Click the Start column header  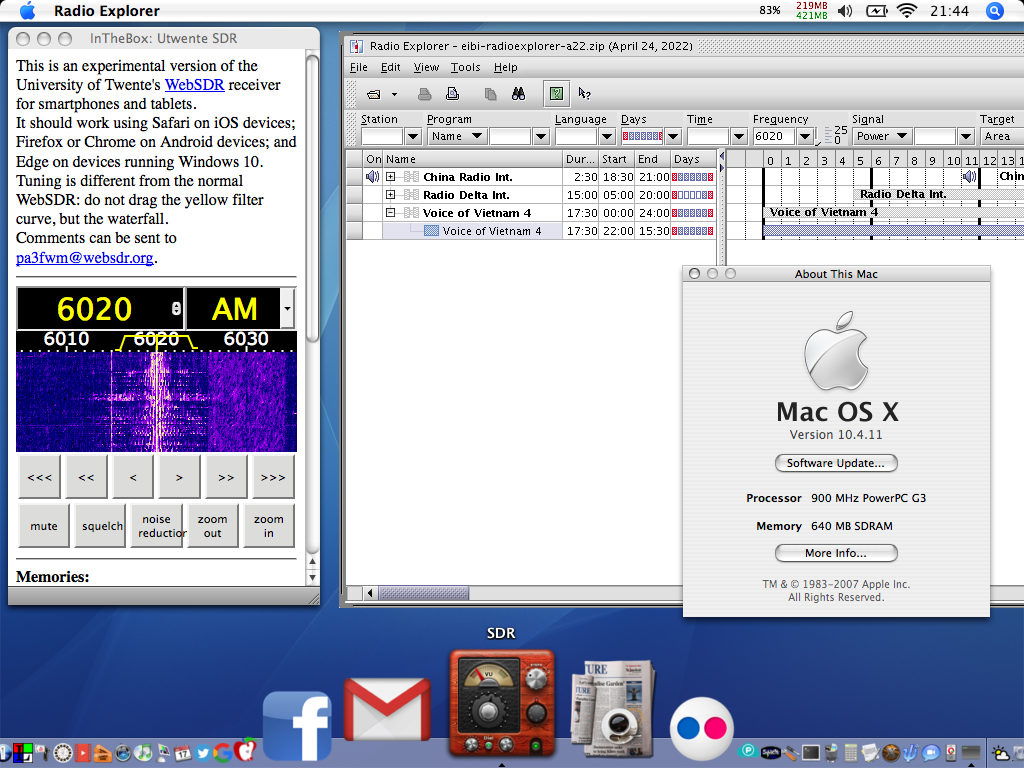(616, 159)
